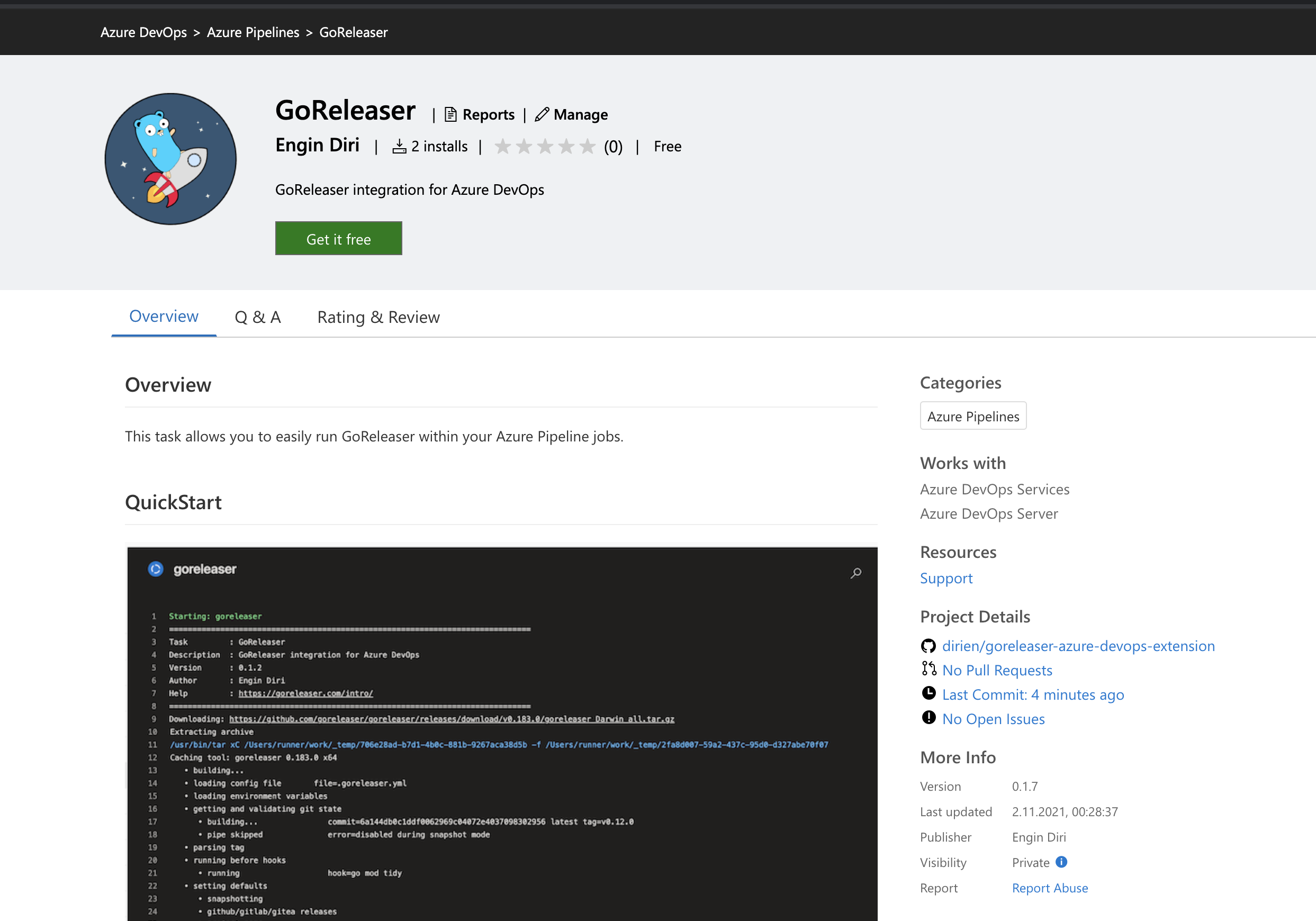Viewport: 1316px width, 921px height.
Task: Rate the extension with the first star
Action: click(504, 146)
